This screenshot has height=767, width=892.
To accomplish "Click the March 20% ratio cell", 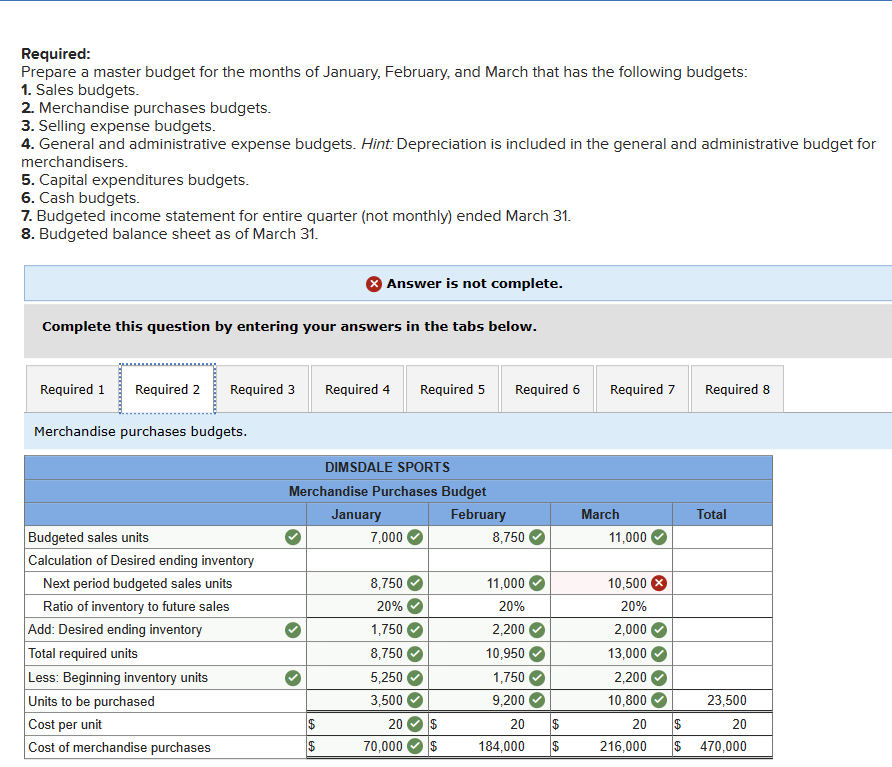I will coord(611,607).
